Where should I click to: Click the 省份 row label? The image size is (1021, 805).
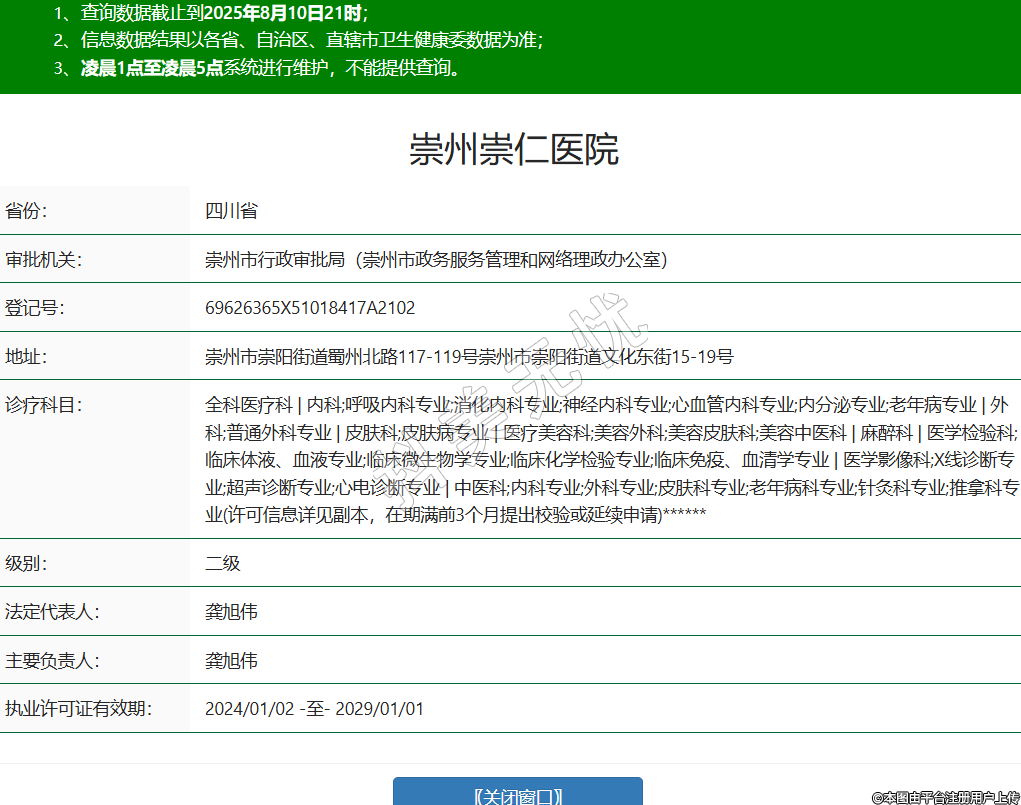[27, 211]
